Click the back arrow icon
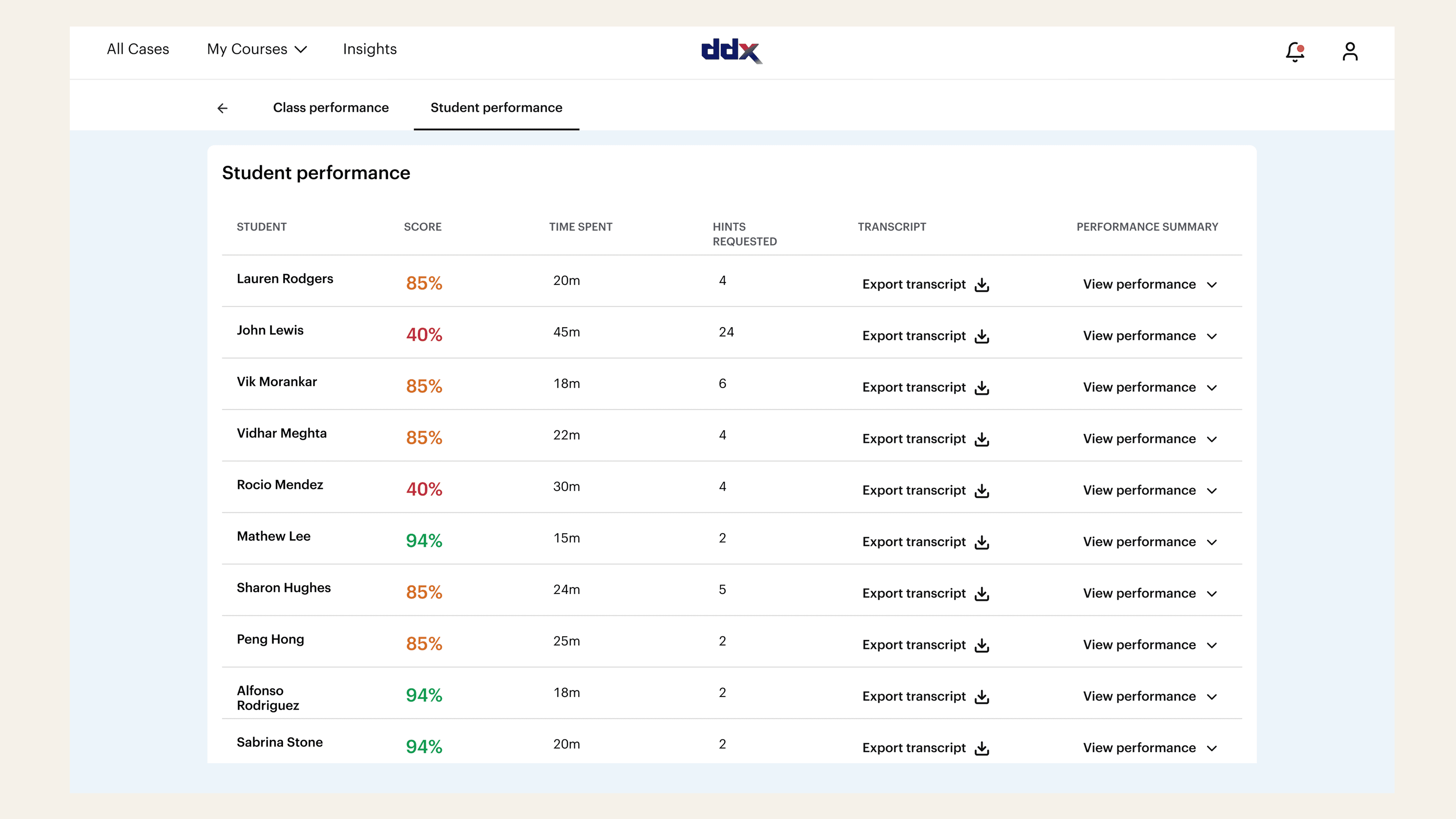Screen dimensions: 1456x819 [222, 108]
